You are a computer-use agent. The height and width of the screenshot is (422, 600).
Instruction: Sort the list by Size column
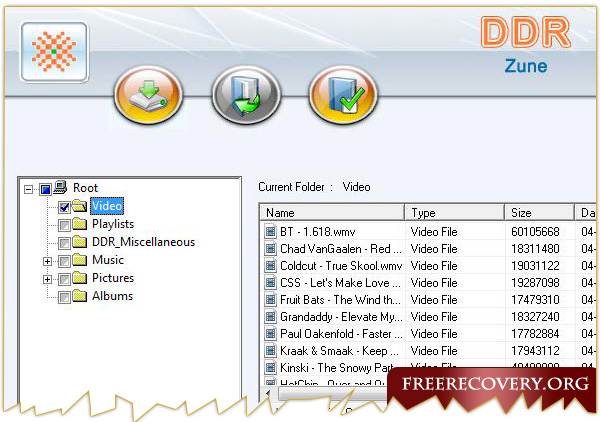(540, 213)
